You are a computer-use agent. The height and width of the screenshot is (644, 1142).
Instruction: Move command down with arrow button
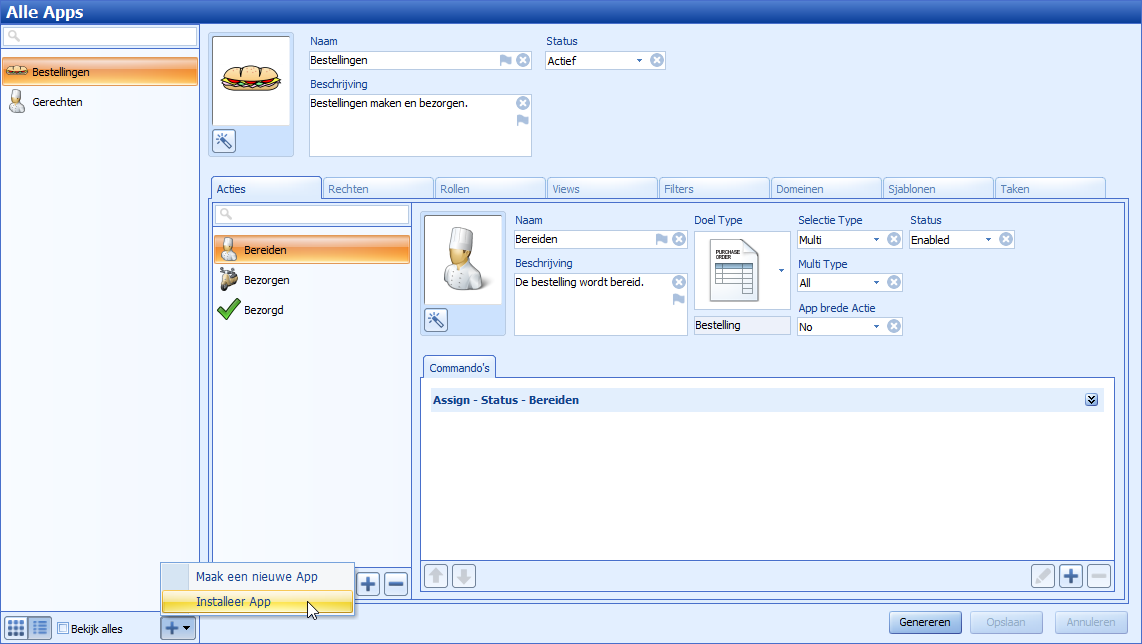click(464, 576)
